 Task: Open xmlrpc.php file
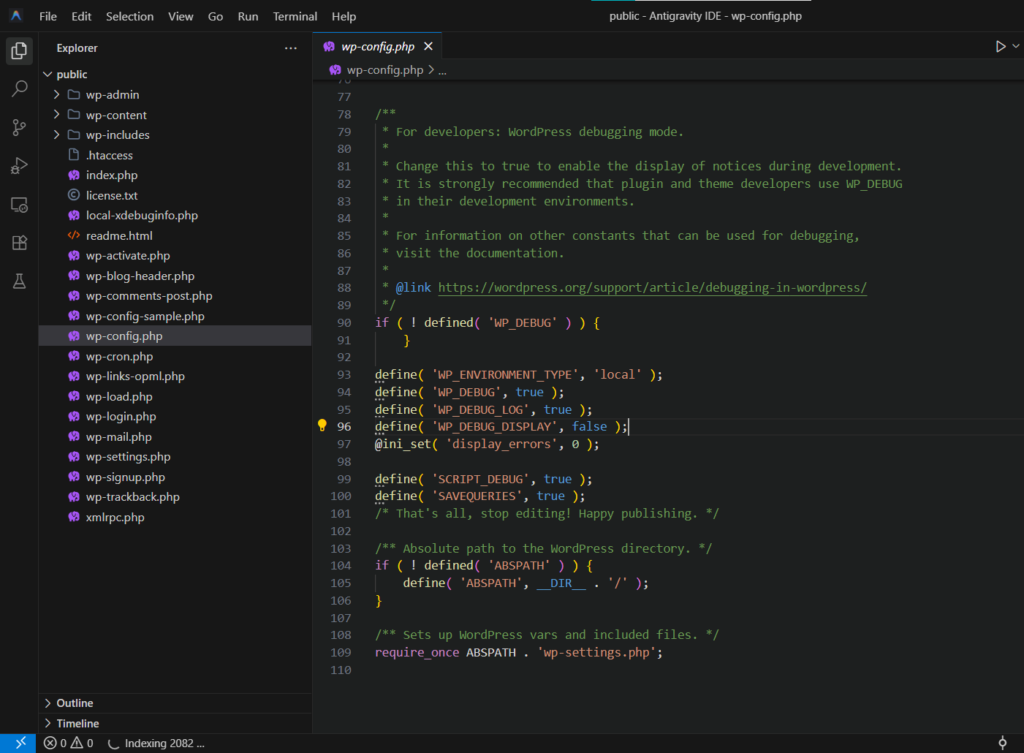175,517
